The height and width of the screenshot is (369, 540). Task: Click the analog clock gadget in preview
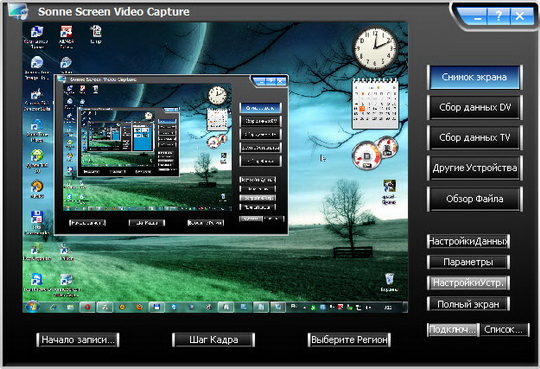pos(375,49)
